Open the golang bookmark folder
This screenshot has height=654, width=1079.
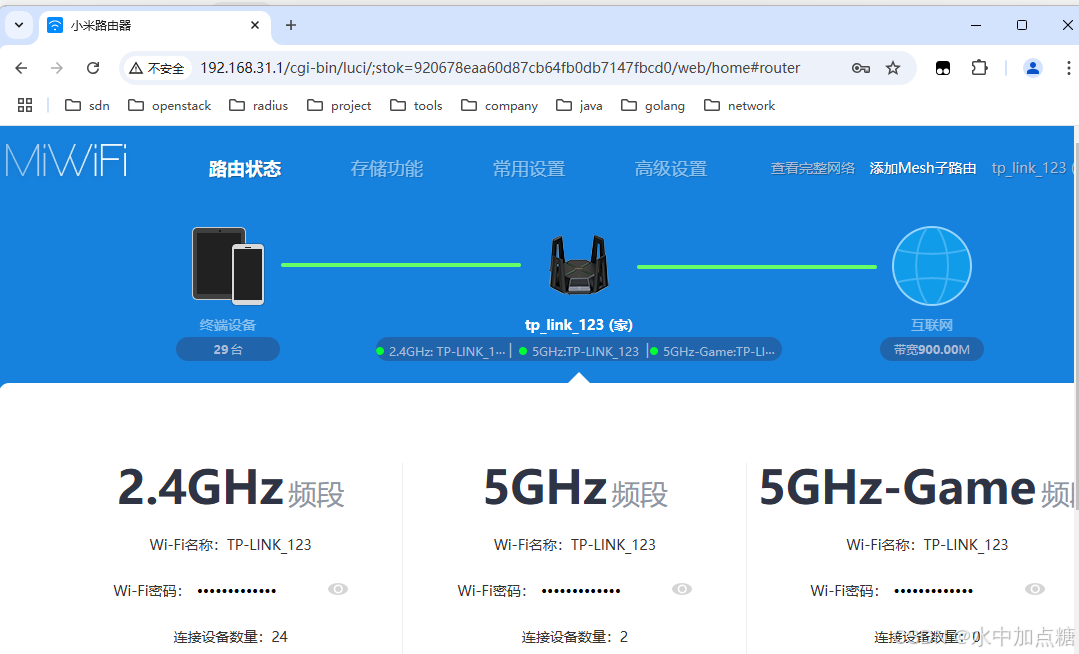(x=653, y=105)
